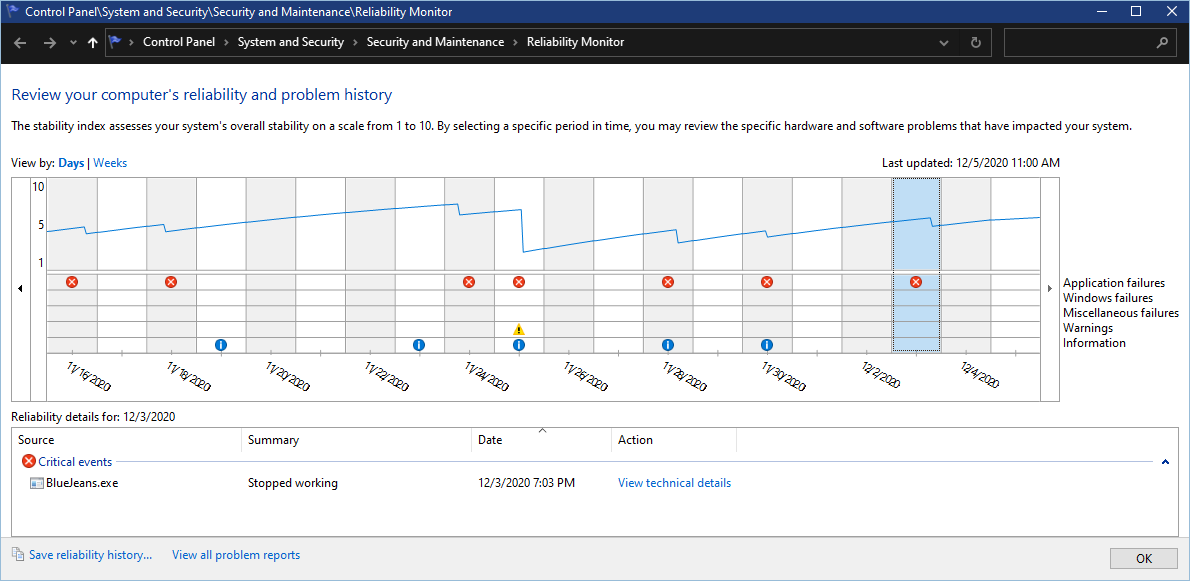Switch the chart view to Weeks
The height and width of the screenshot is (581, 1190).
coord(110,163)
